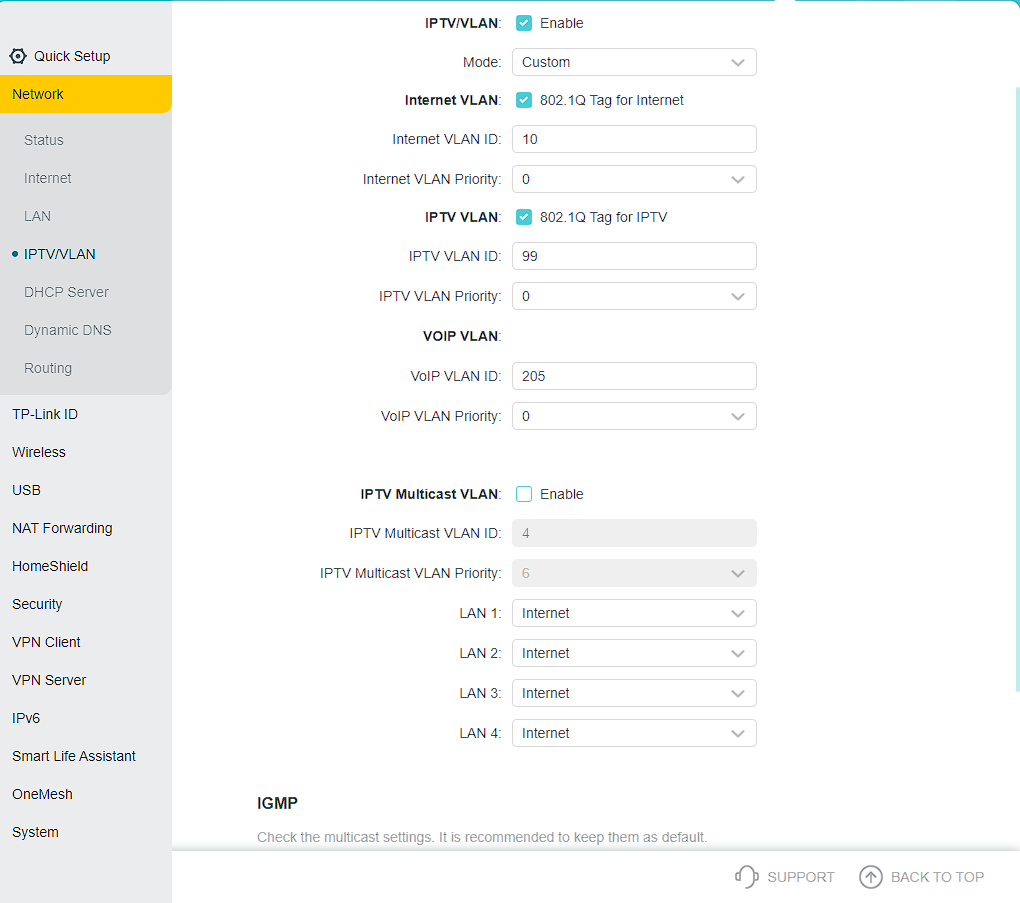
Task: Click the BACK TO TOP link
Action: coord(937,877)
